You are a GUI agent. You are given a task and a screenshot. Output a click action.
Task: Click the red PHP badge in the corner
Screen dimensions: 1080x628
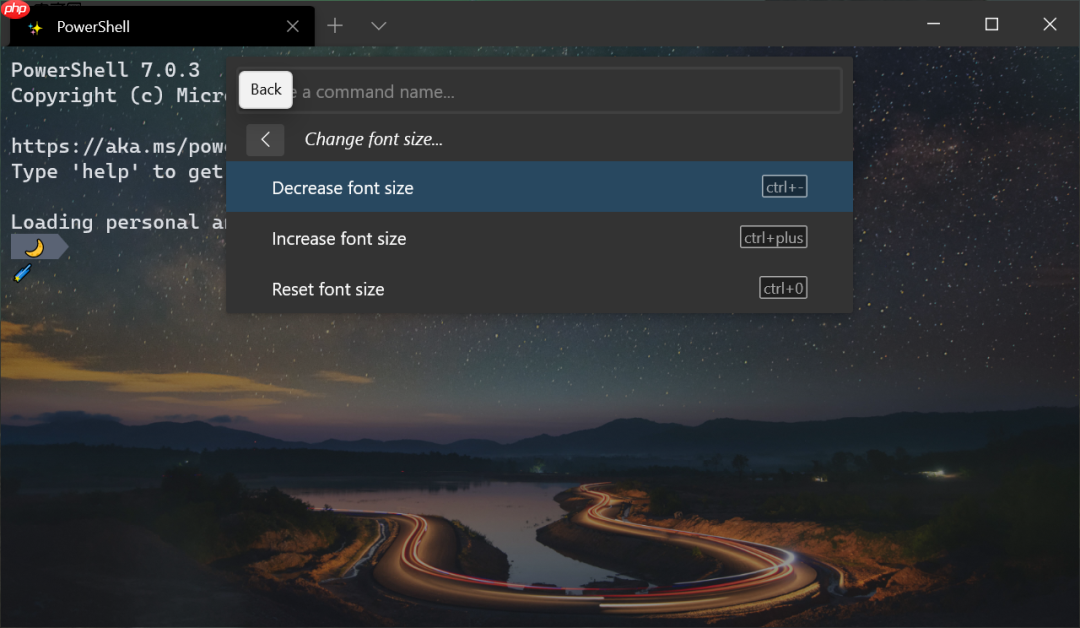tap(15, 11)
